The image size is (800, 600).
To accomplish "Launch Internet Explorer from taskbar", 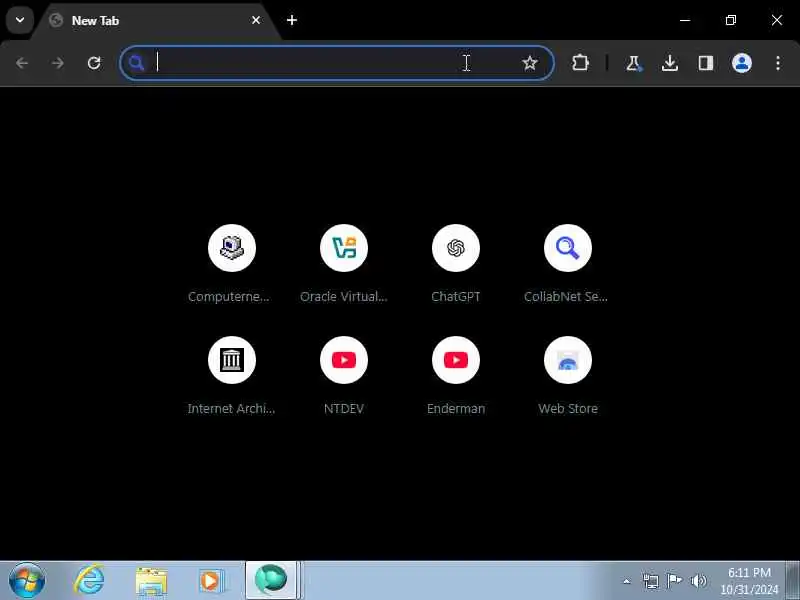I will click(x=89, y=581).
